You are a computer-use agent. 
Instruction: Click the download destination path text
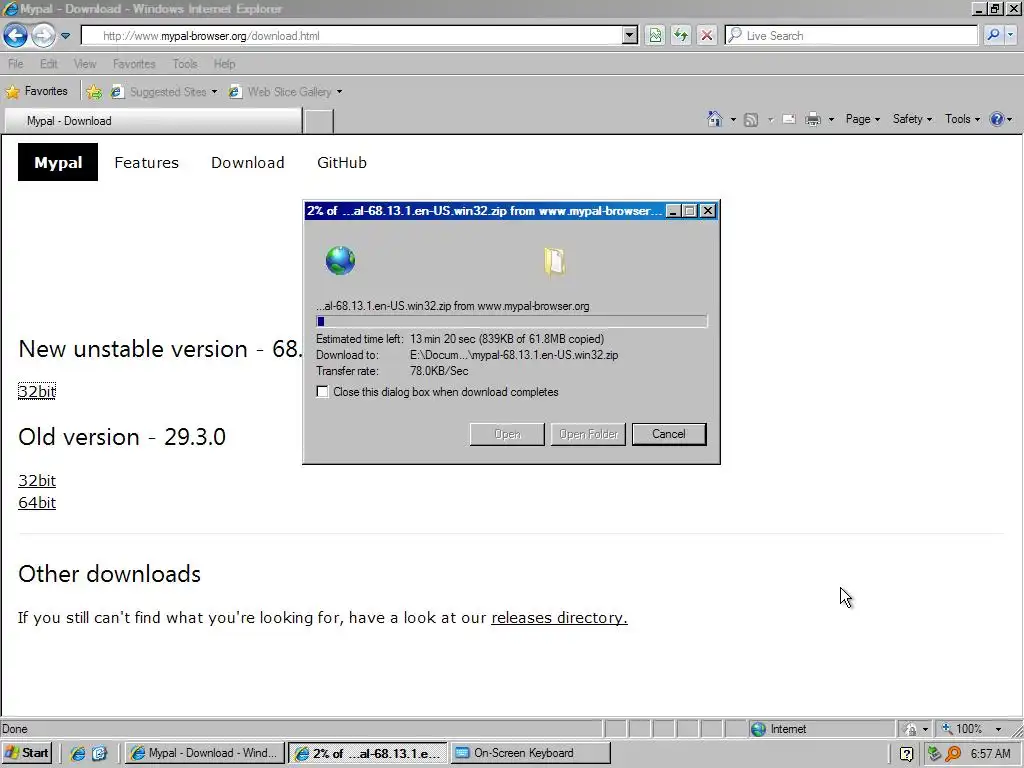pos(514,355)
